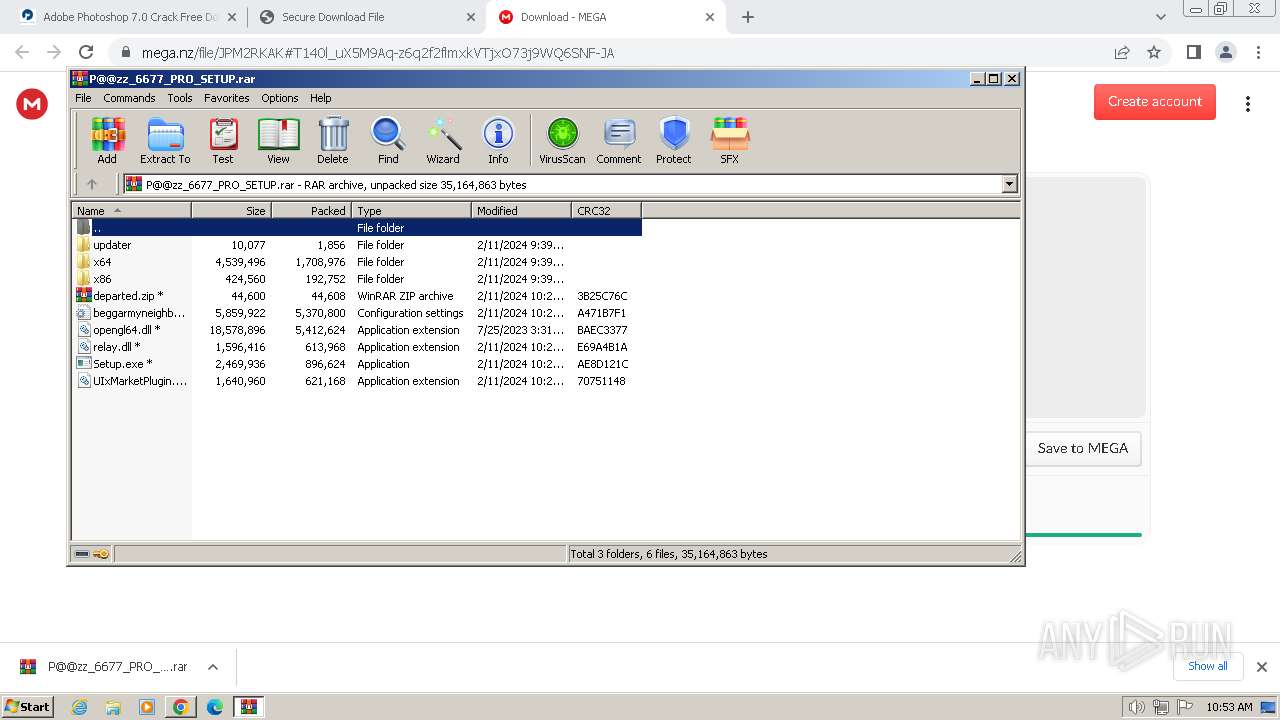Click the Delete toolbar icon

333,141
